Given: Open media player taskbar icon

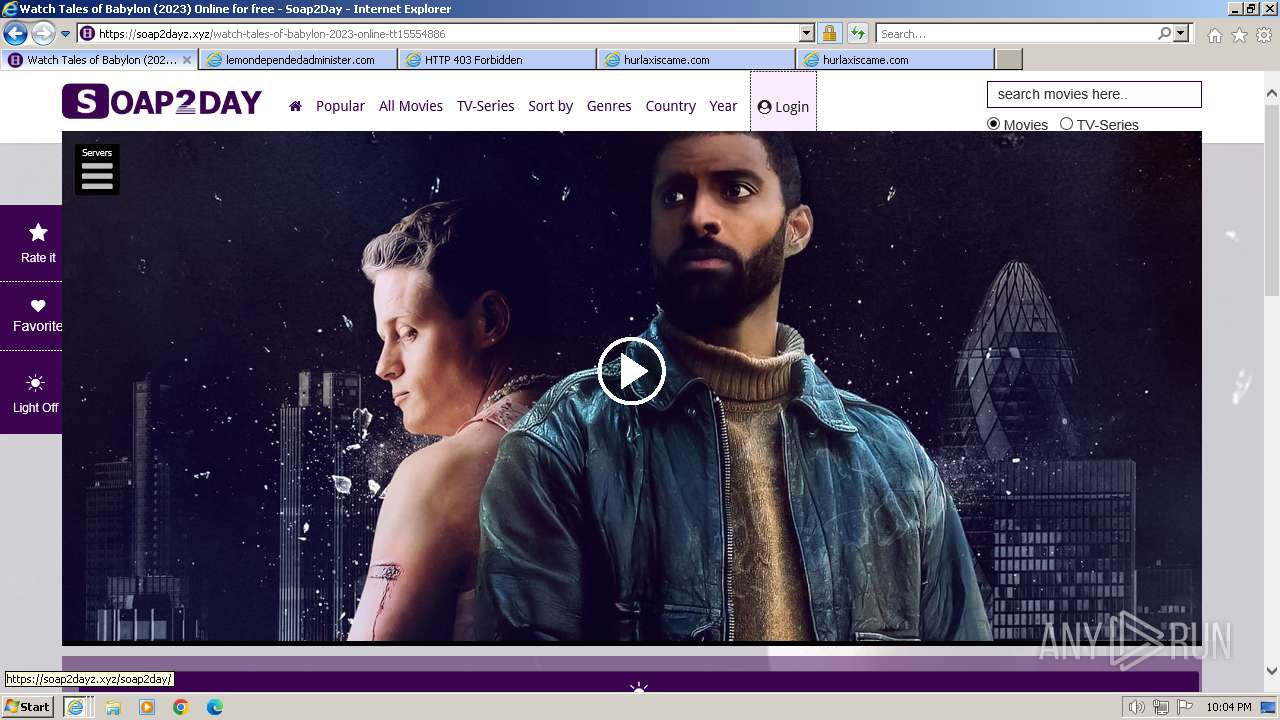Looking at the screenshot, I should point(147,707).
